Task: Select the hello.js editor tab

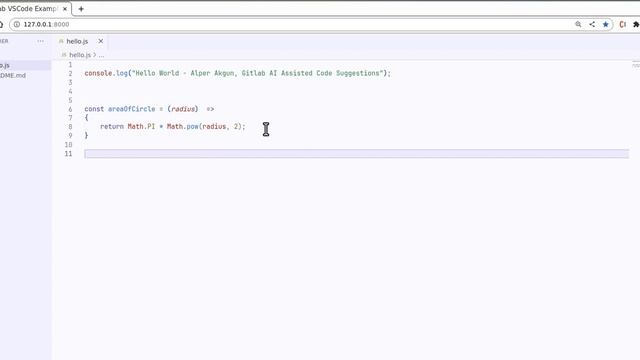Action: pyautogui.click(x=81, y=41)
